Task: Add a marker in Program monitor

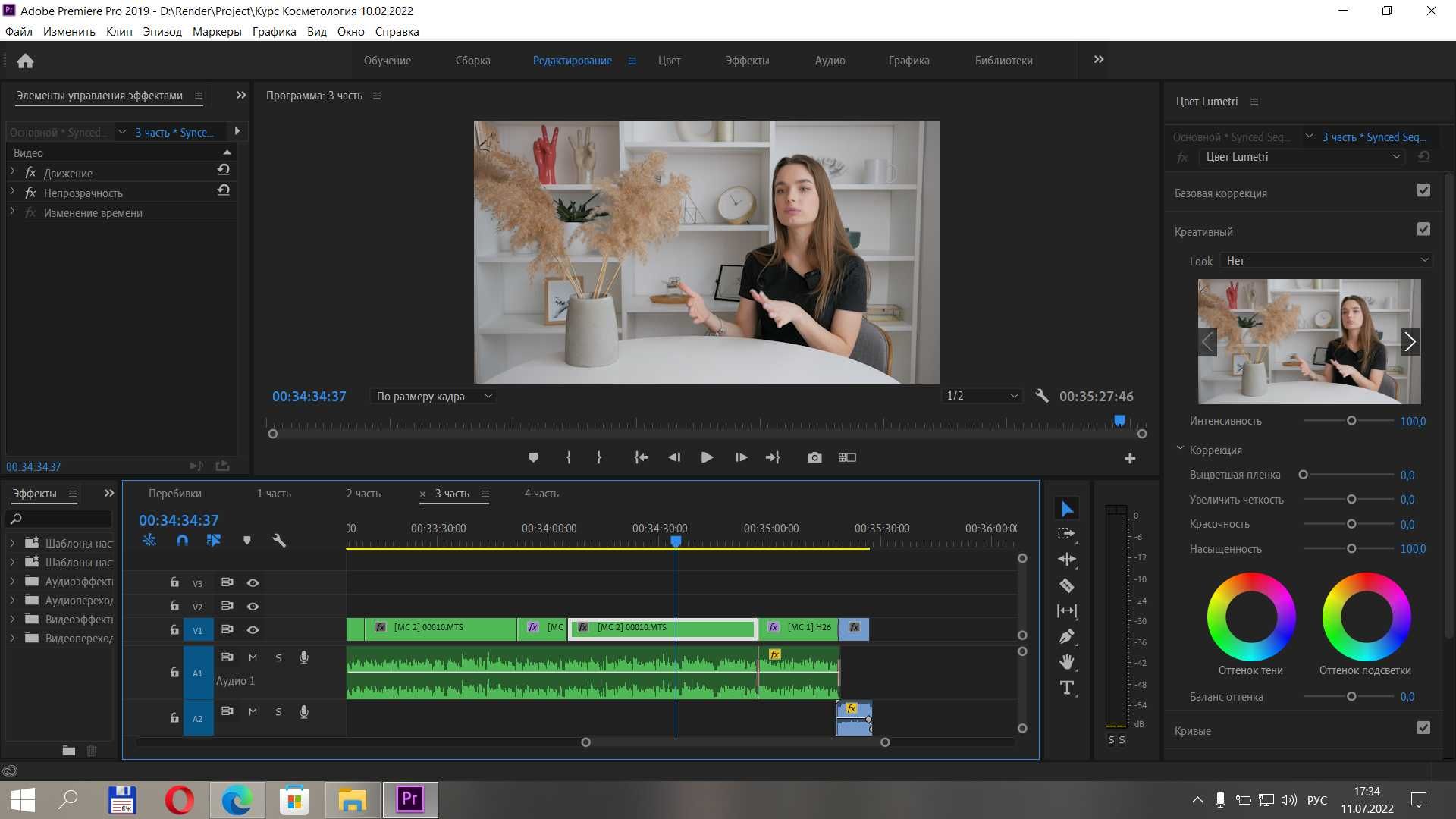Action: (x=533, y=457)
